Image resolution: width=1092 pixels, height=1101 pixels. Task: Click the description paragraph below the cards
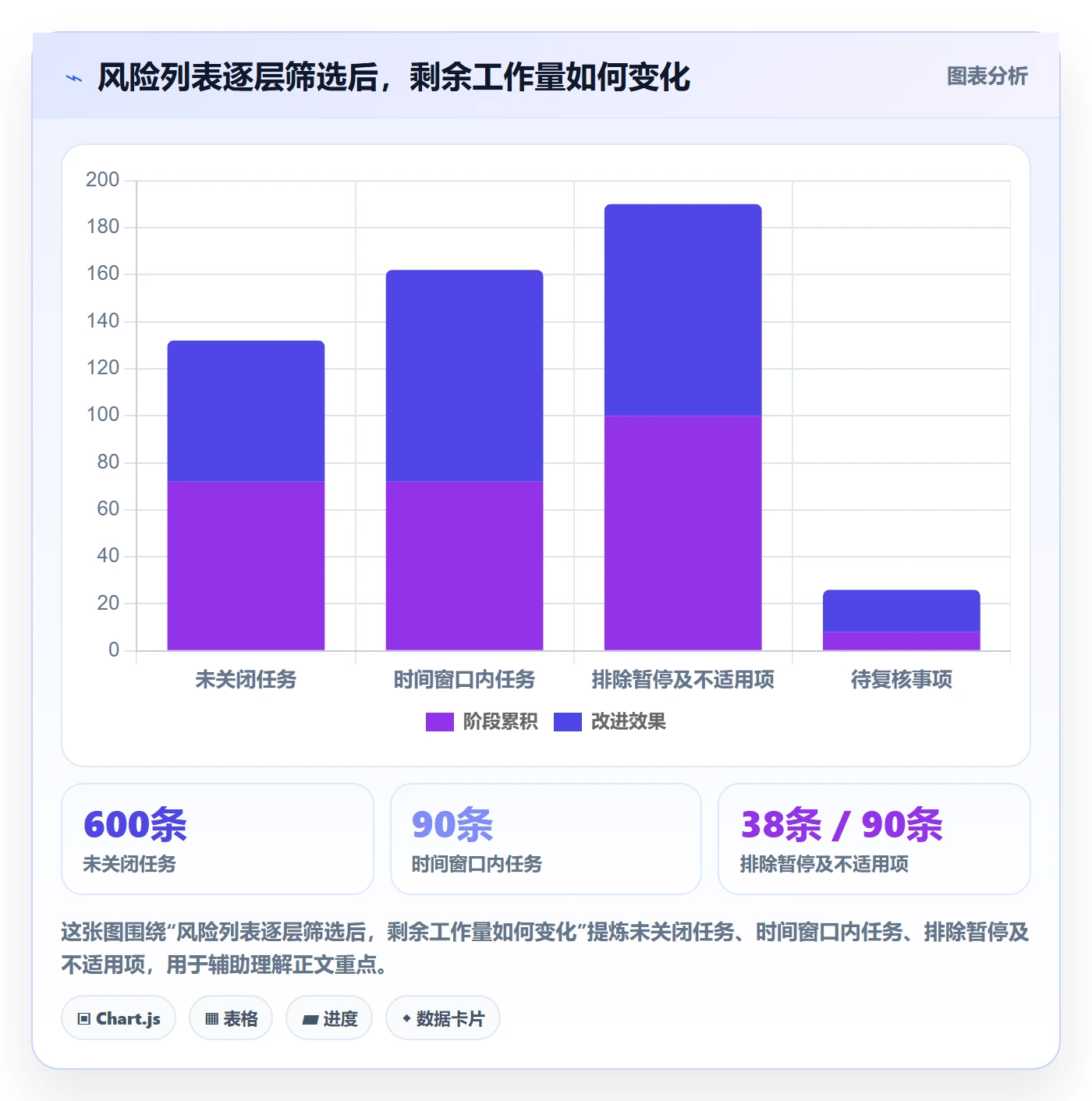tap(545, 948)
